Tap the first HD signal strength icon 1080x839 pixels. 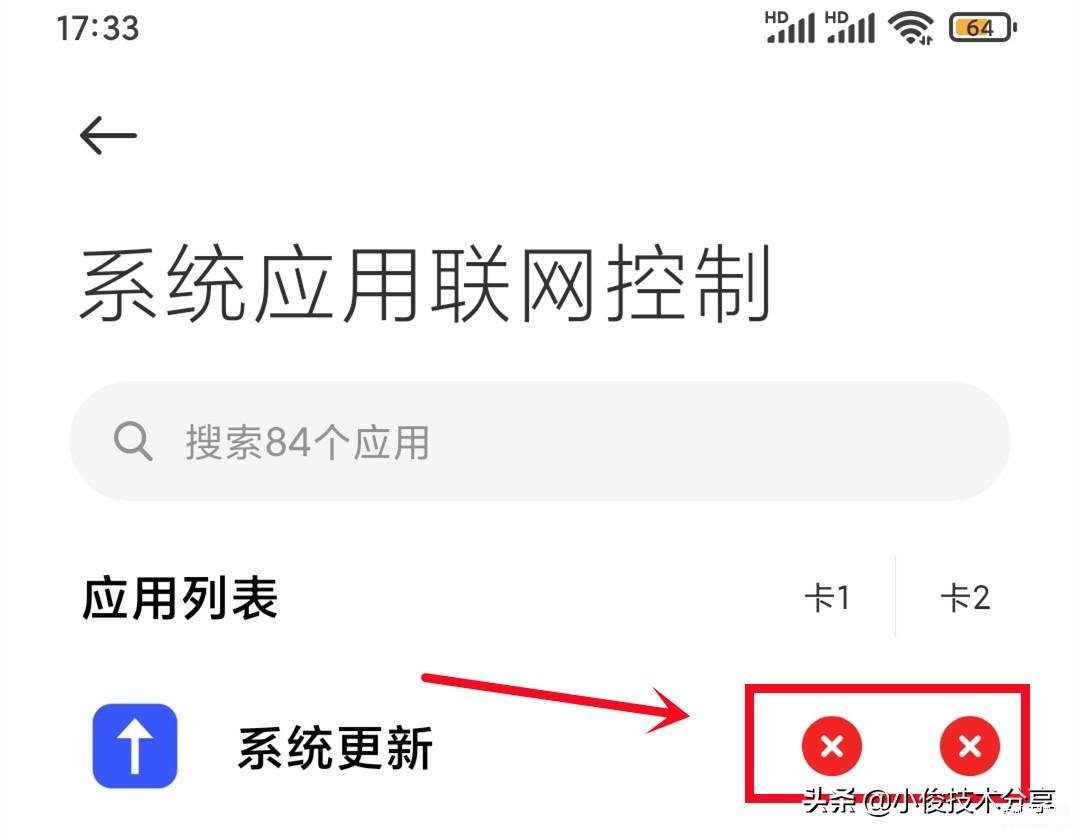(789, 28)
